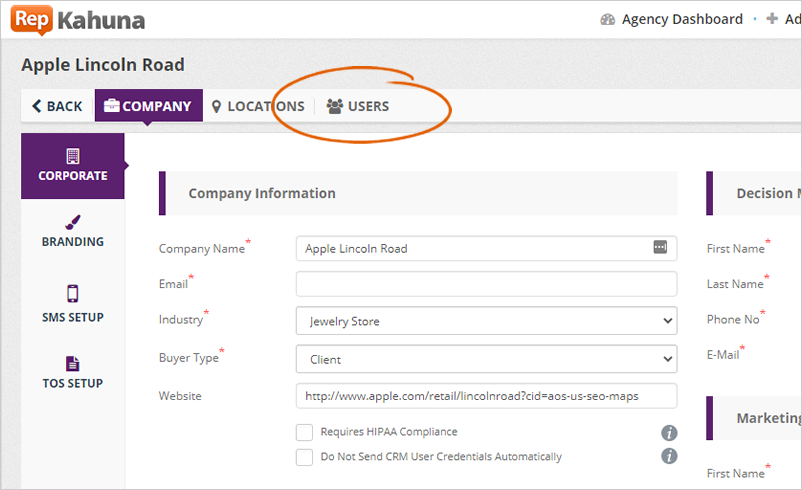Click the Website URL field

(x=486, y=396)
